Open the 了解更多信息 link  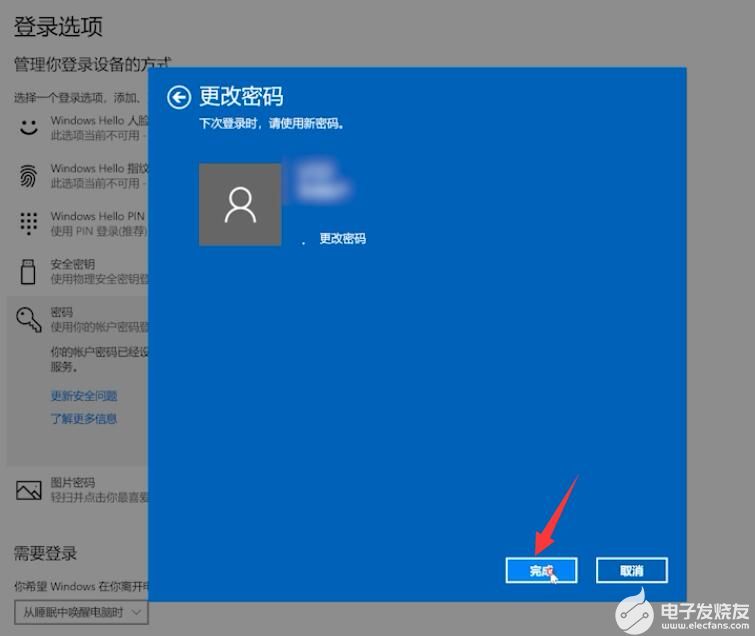tap(84, 418)
